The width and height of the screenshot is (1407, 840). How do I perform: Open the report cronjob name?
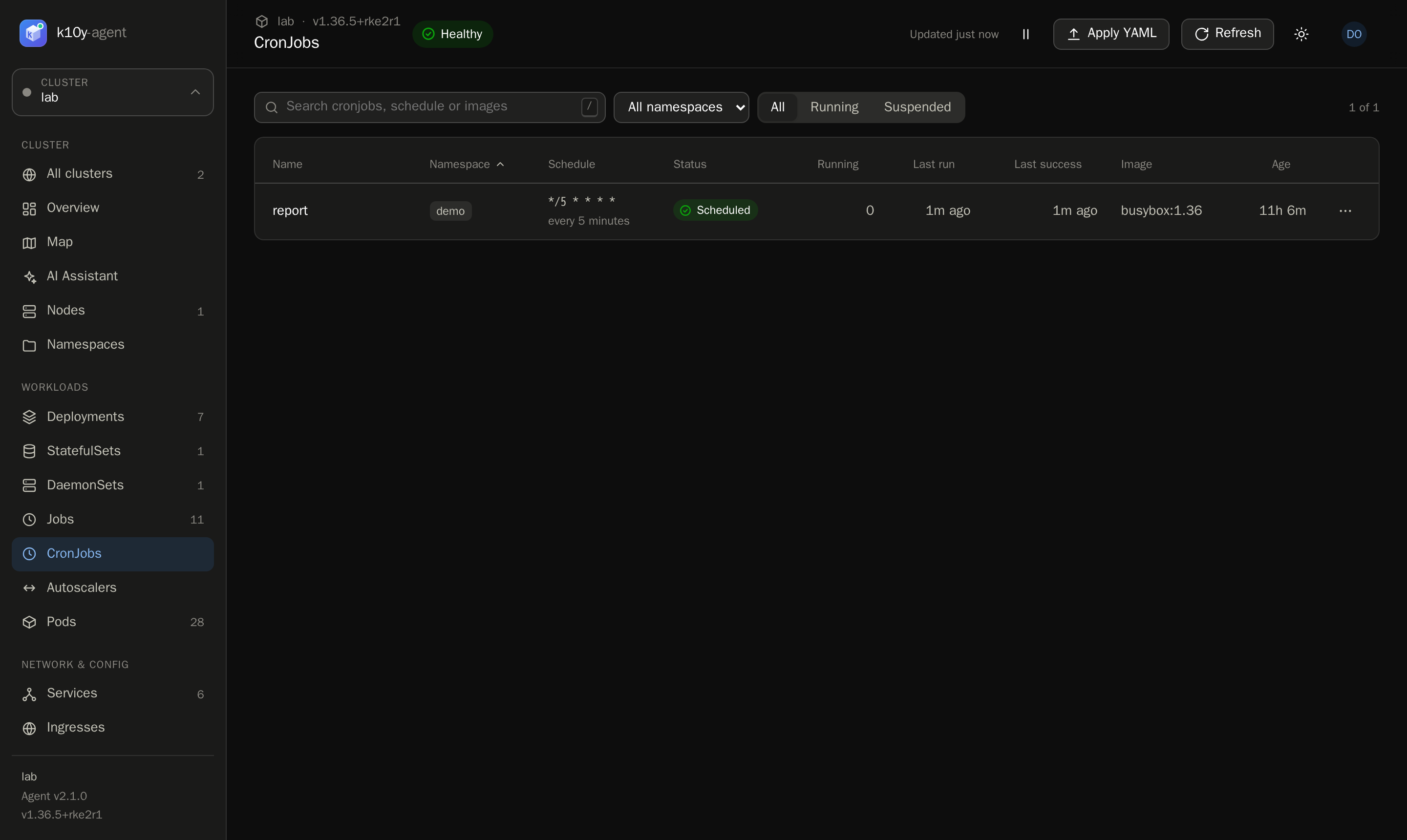pos(290,210)
